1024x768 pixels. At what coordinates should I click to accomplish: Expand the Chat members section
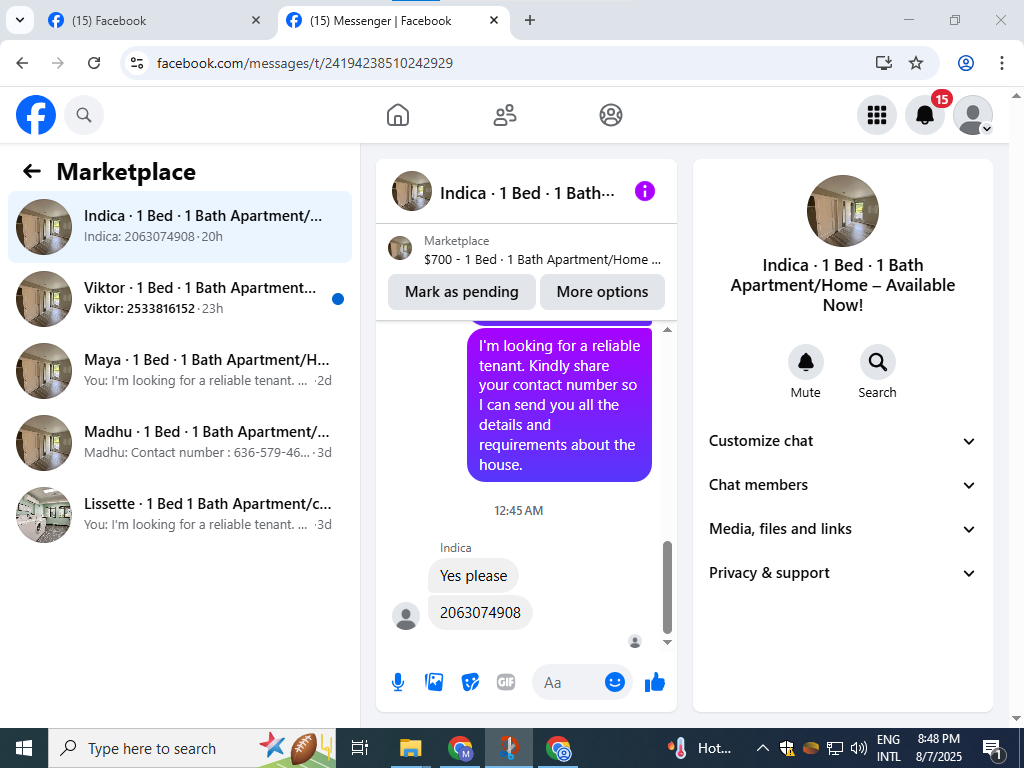pyautogui.click(x=842, y=485)
